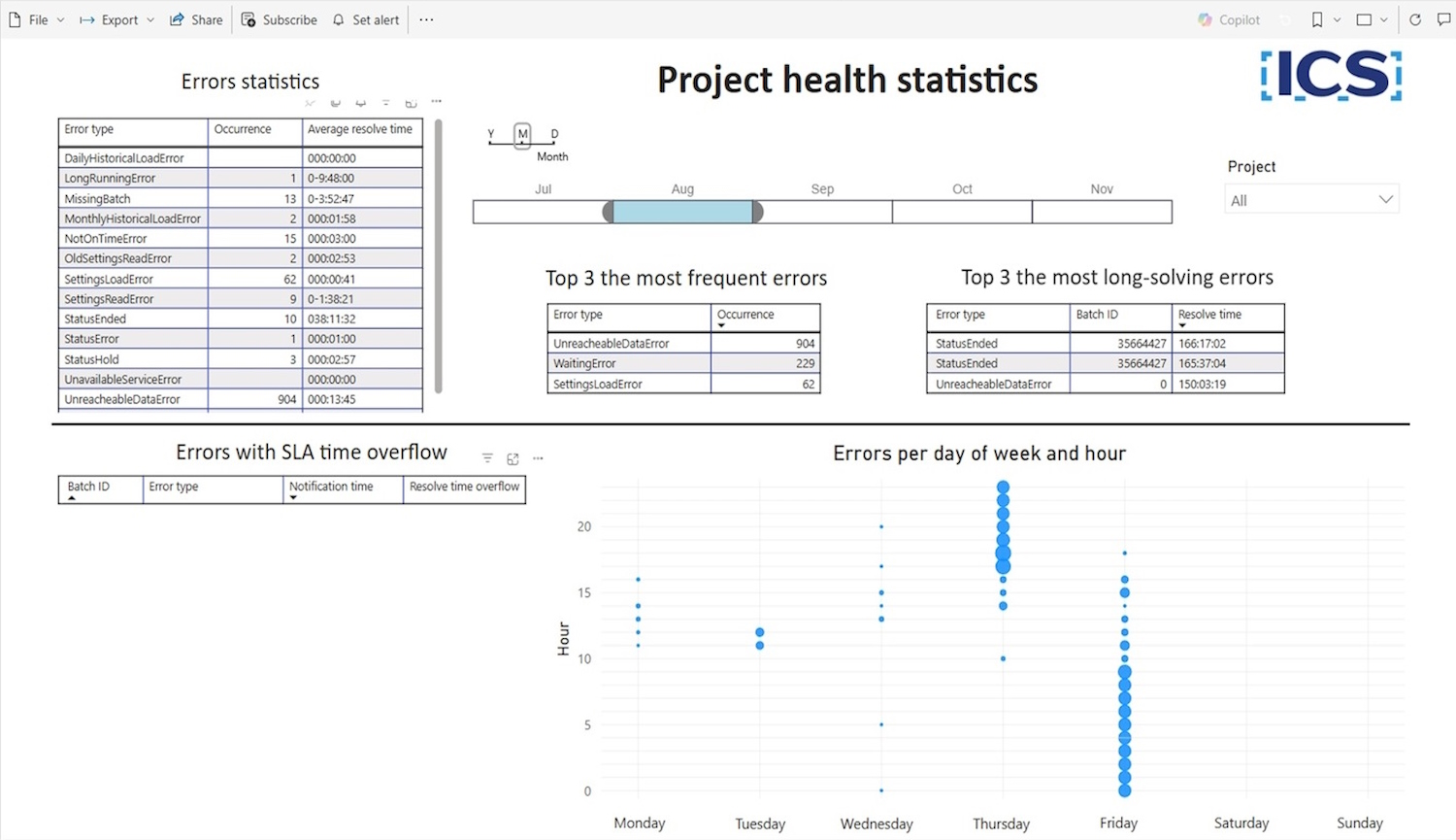1456x840 pixels.
Task: Click the Set alert button
Action: 366,19
